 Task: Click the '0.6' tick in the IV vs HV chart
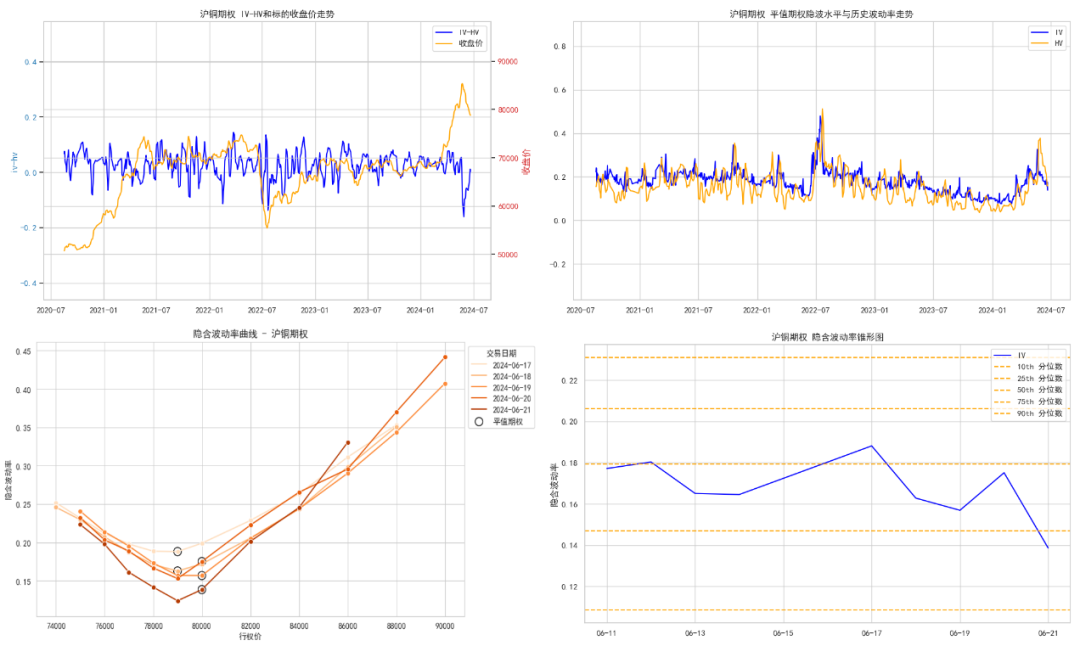(x=559, y=90)
